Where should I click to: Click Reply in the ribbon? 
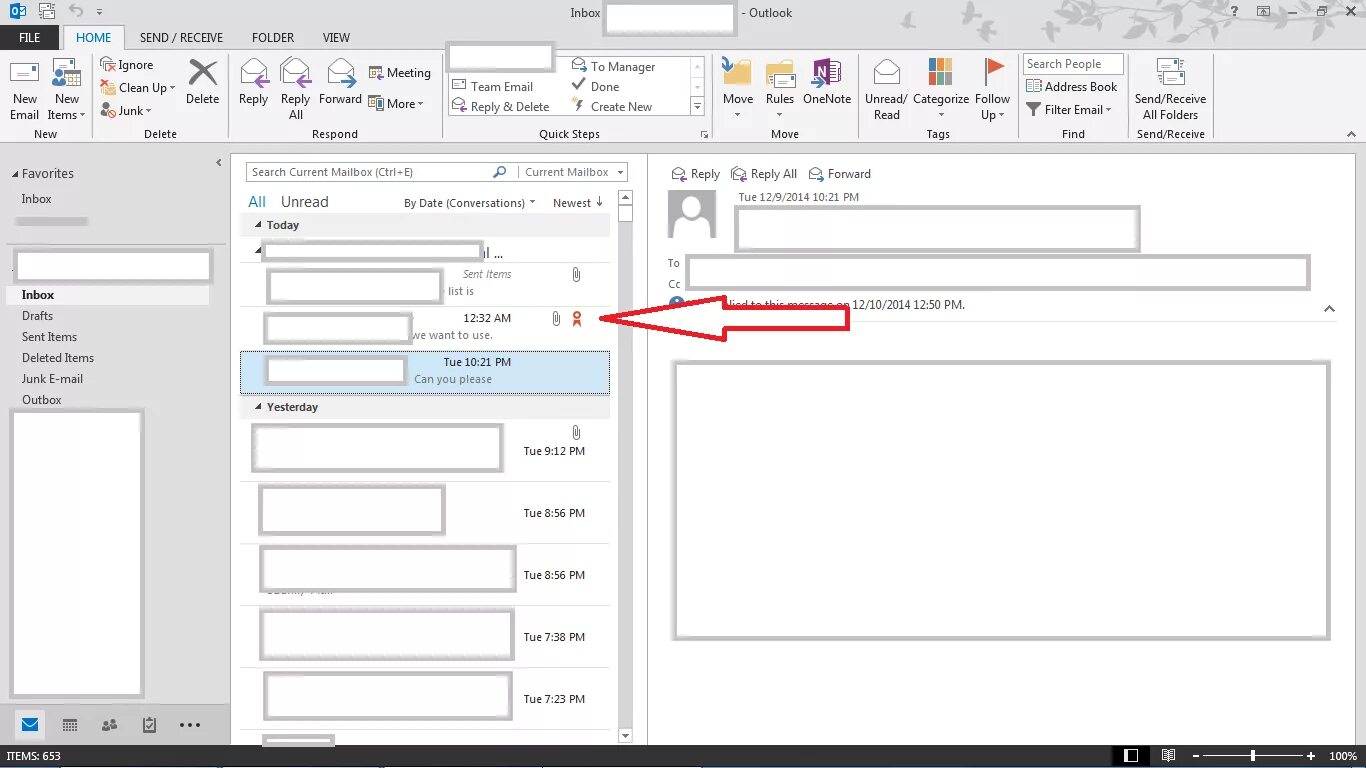pyautogui.click(x=253, y=82)
